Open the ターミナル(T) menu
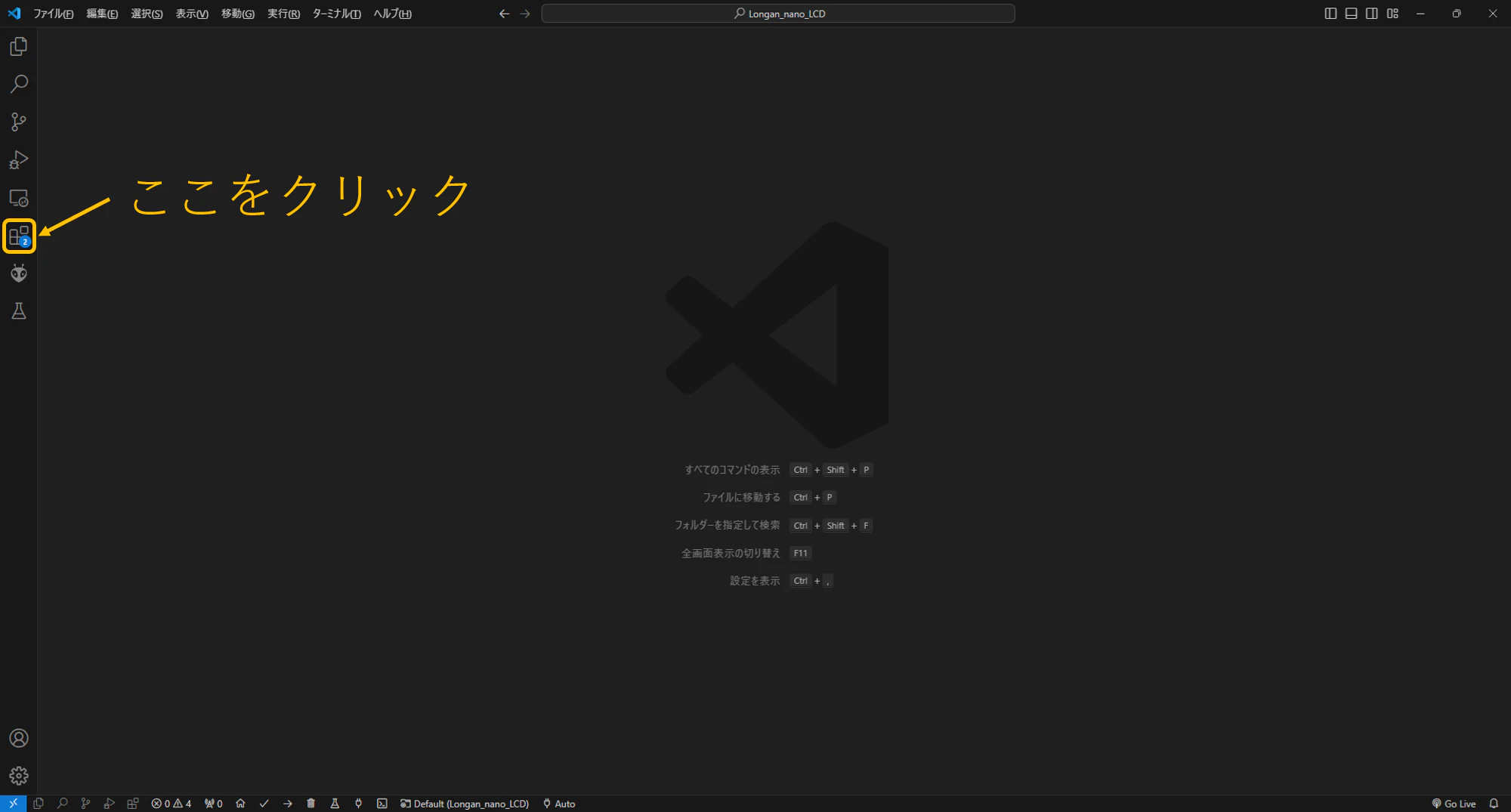This screenshot has height=812, width=1511. pyautogui.click(x=336, y=14)
